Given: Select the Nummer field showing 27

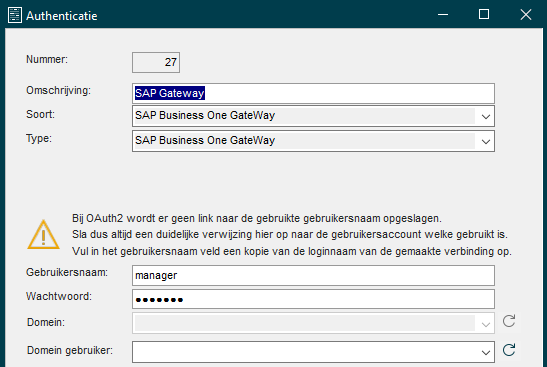Looking at the screenshot, I should coord(156,62).
